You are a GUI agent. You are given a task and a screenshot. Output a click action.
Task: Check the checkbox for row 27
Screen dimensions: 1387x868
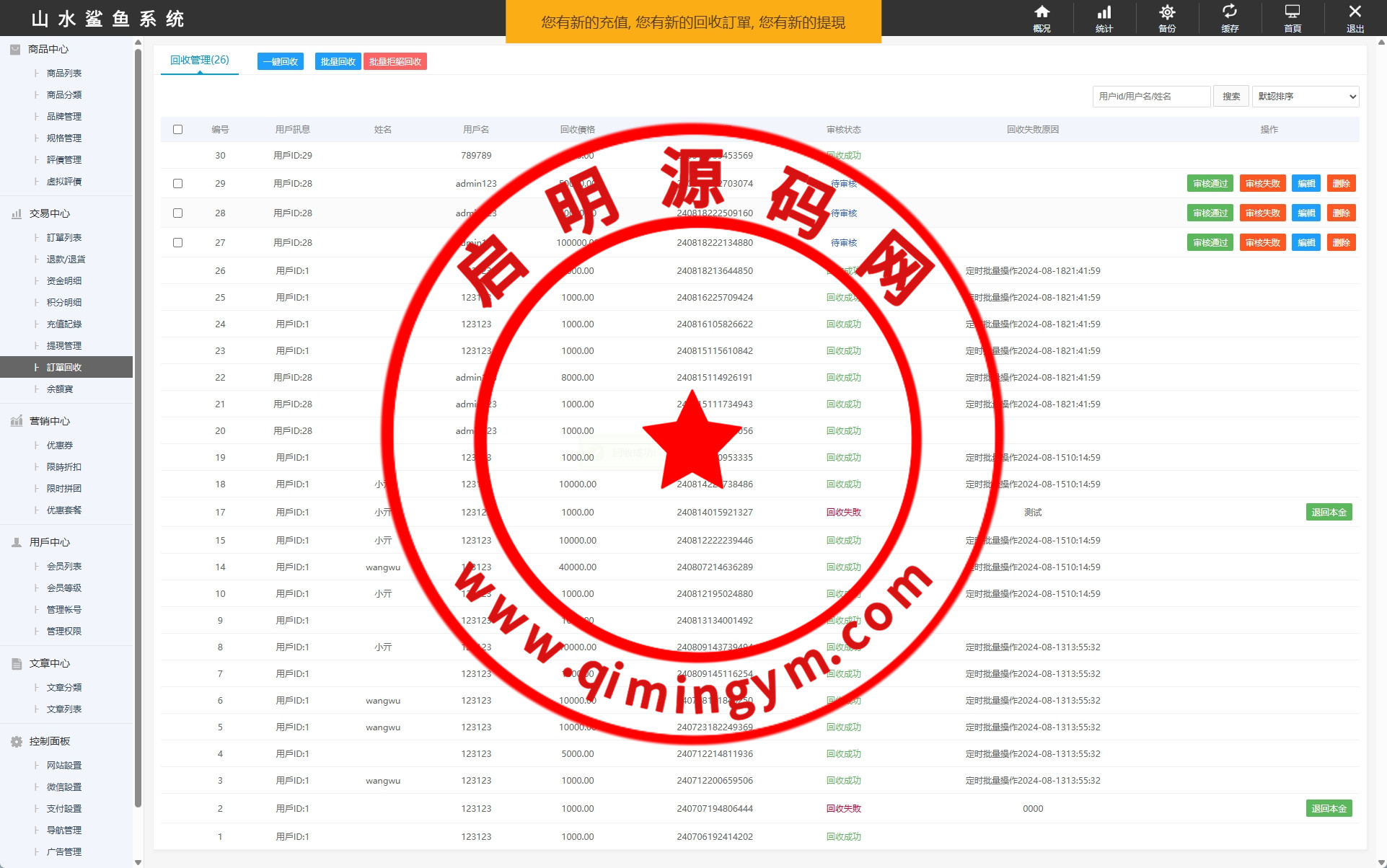click(177, 243)
